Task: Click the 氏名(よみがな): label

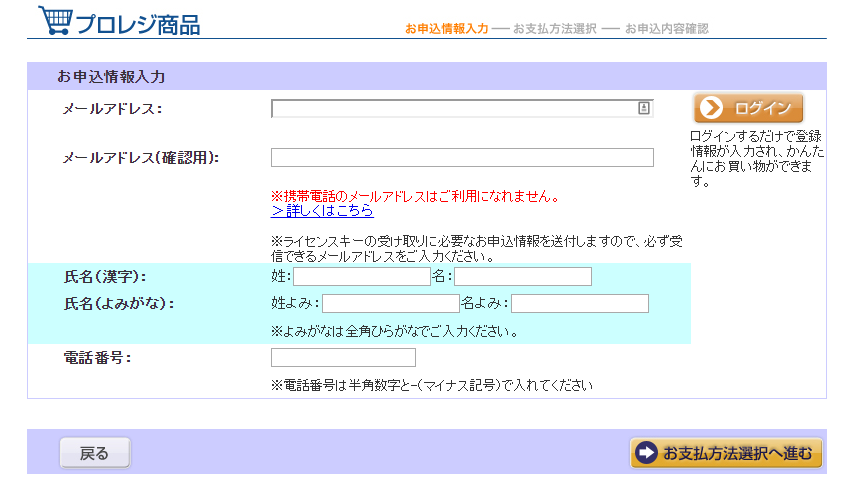Action: point(119,304)
